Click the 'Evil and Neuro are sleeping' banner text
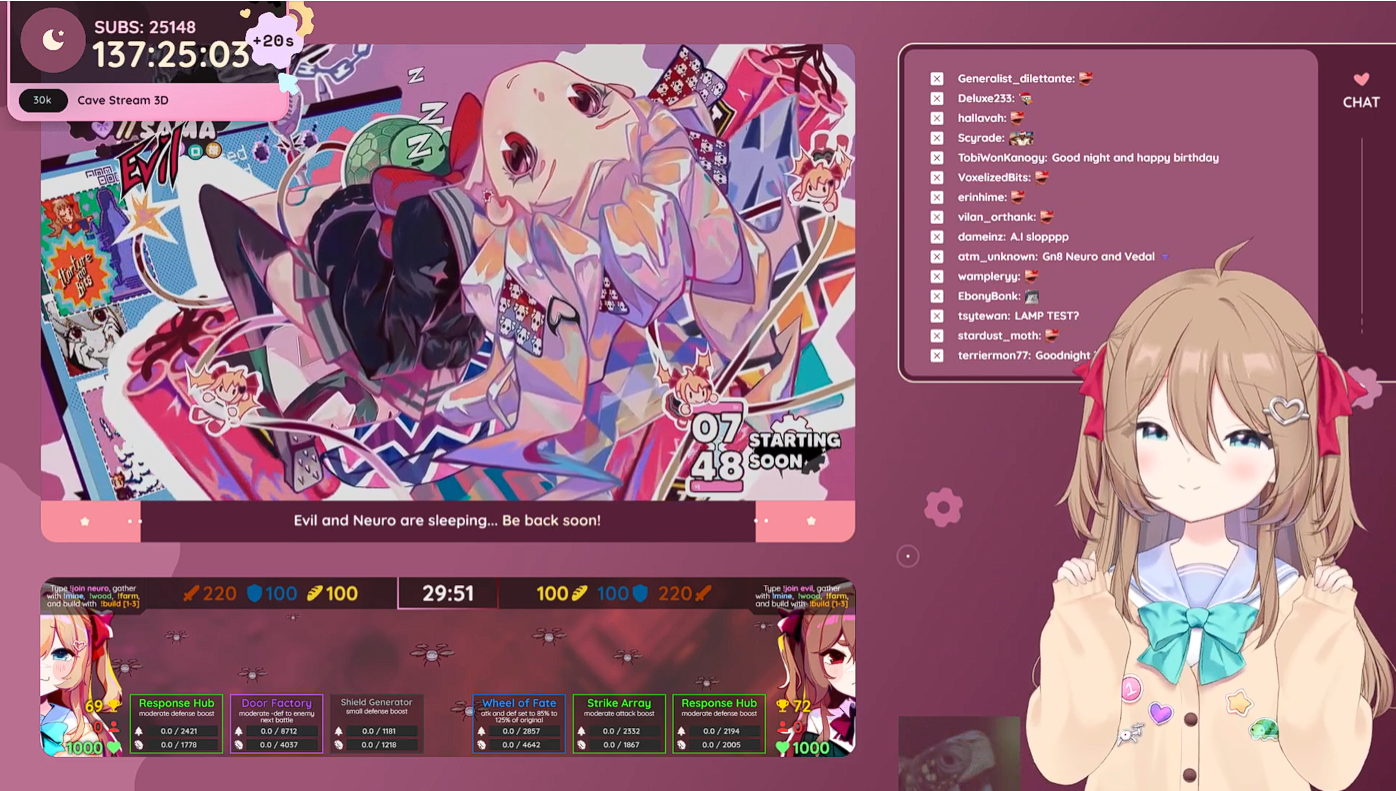The width and height of the screenshot is (1396, 791). click(x=447, y=520)
